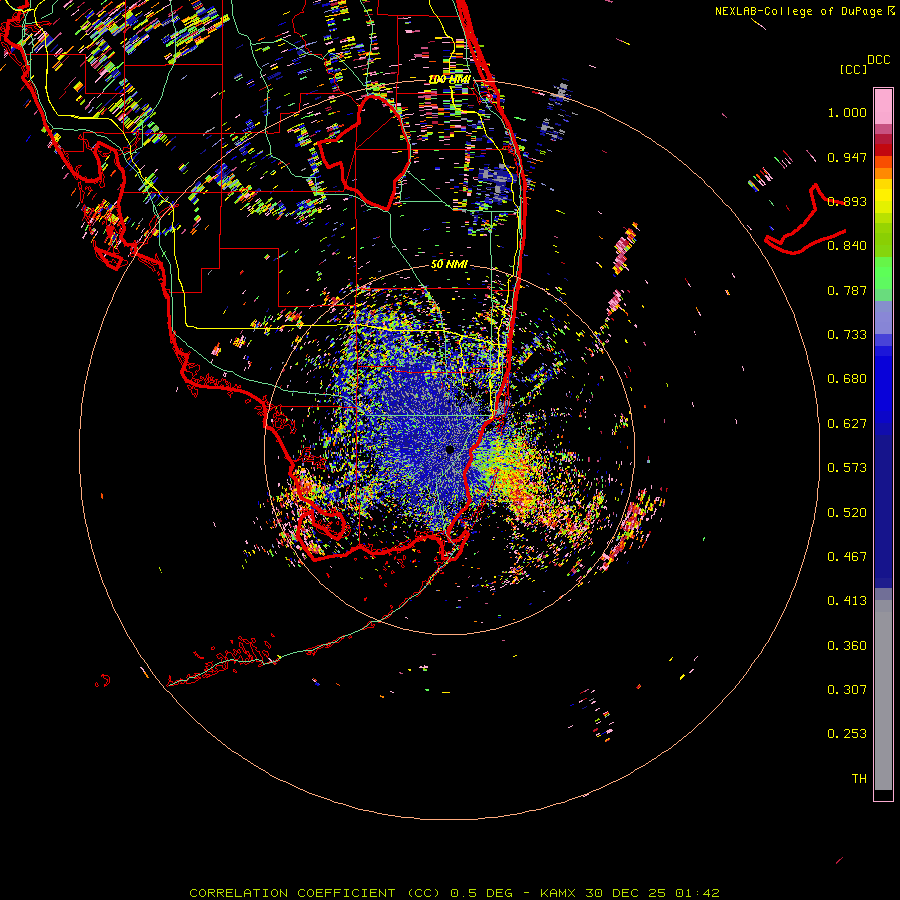This screenshot has width=900, height=900.
Task: Click the 0.893 legend value
Action: pyautogui.click(x=847, y=201)
